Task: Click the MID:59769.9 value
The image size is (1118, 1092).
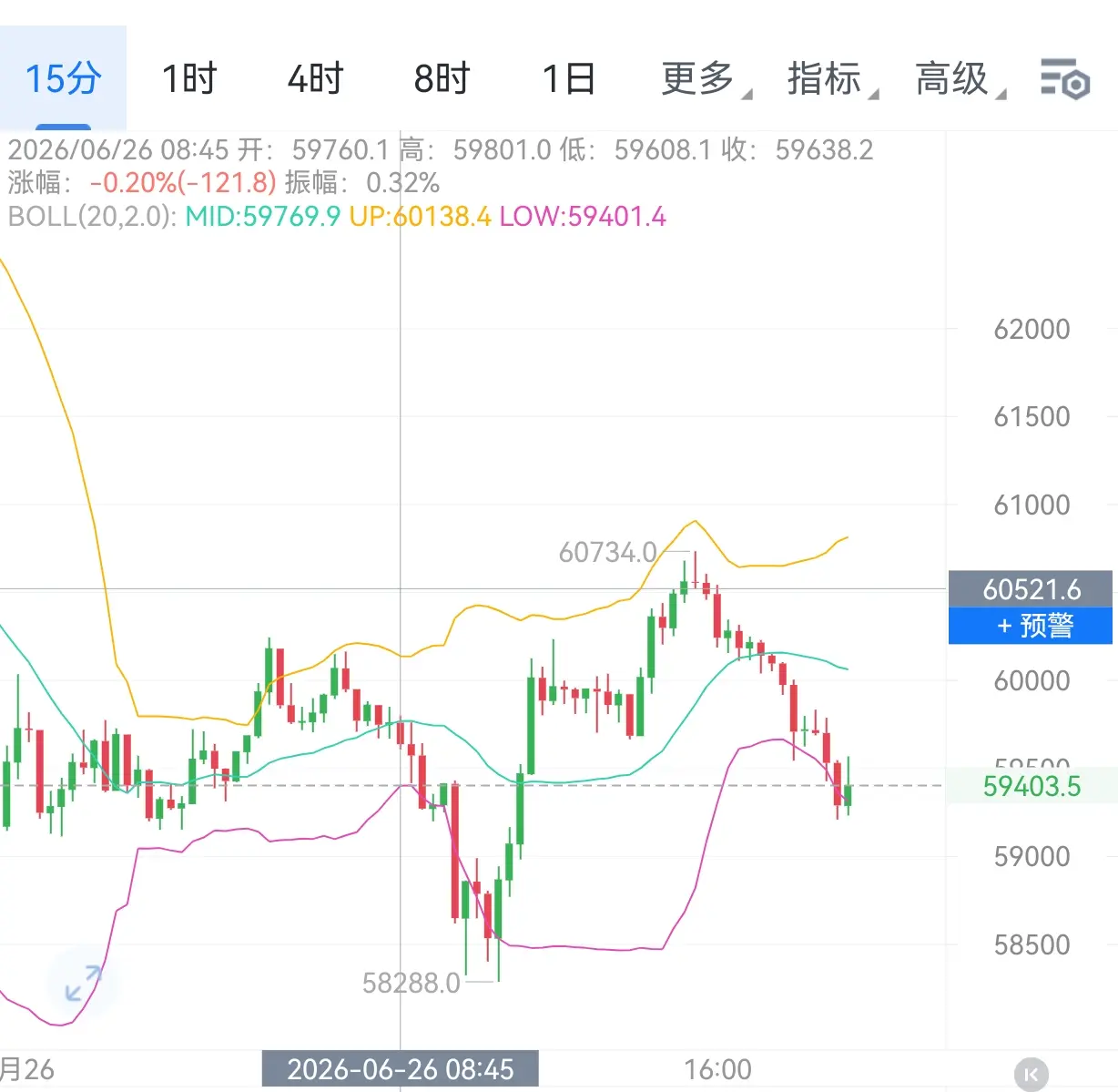Action: coord(263,217)
